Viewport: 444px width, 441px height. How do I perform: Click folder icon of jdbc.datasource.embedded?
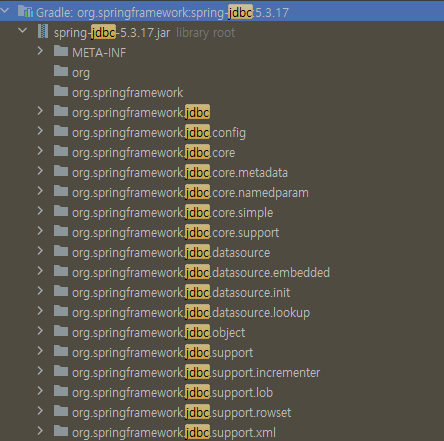(61, 271)
